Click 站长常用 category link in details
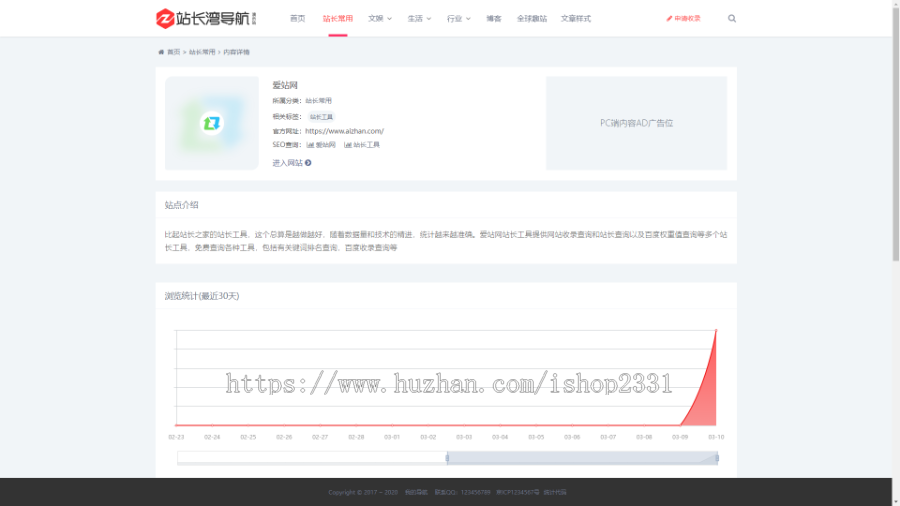Screen dimensions: 900x506 click(x=319, y=100)
